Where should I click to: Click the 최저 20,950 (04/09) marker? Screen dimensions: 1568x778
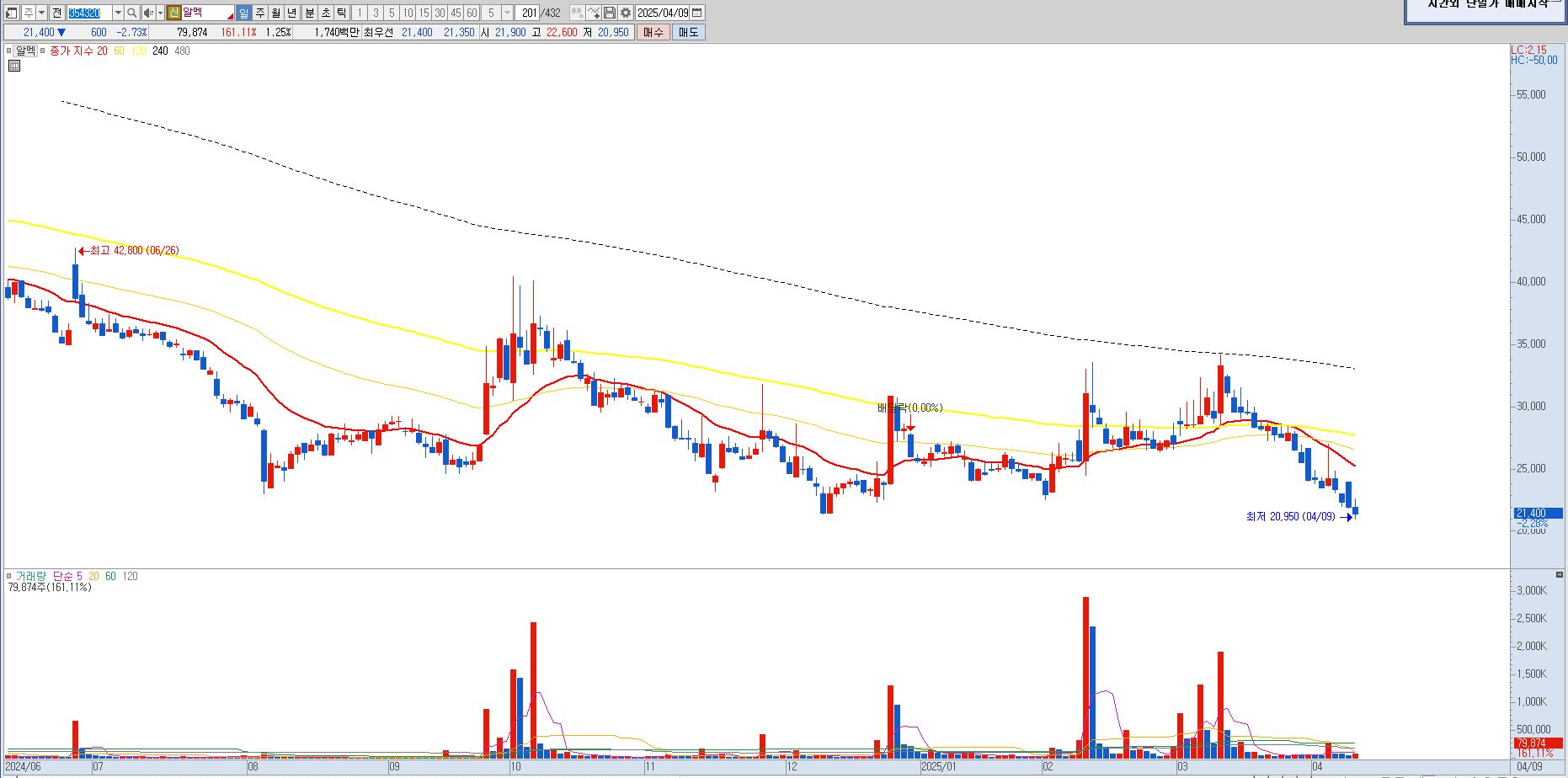pos(1299,516)
